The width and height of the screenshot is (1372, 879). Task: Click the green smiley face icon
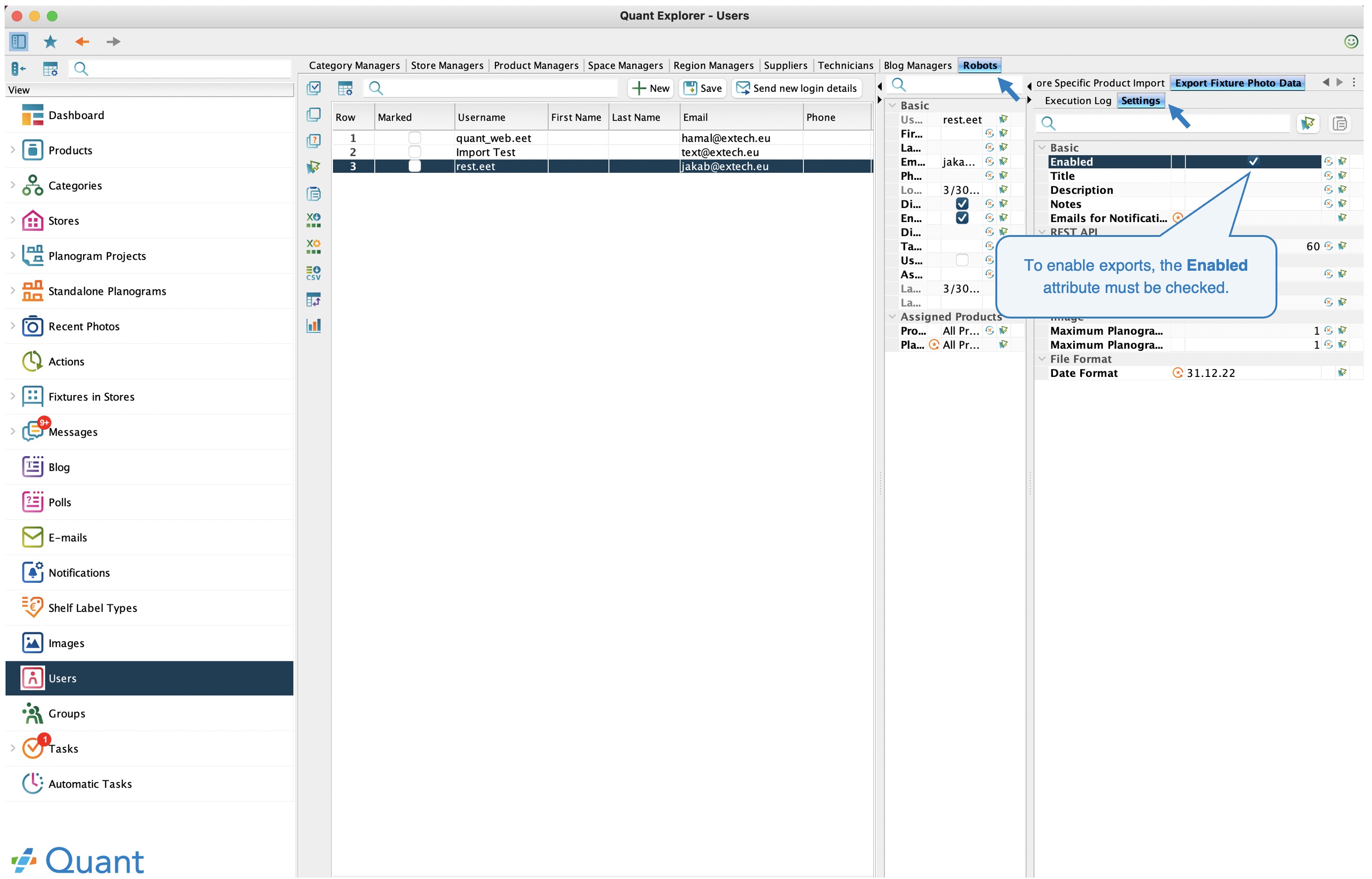click(1351, 41)
